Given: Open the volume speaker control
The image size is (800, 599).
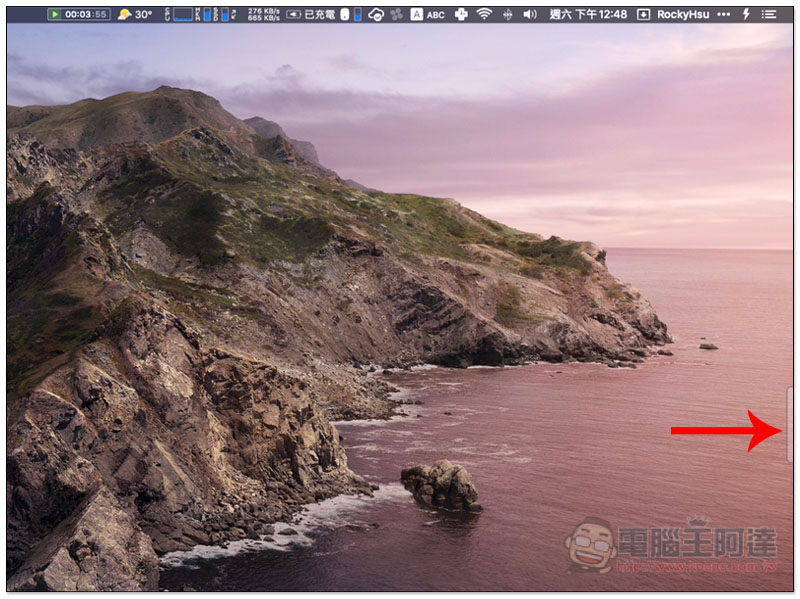Looking at the screenshot, I should coord(530,14).
